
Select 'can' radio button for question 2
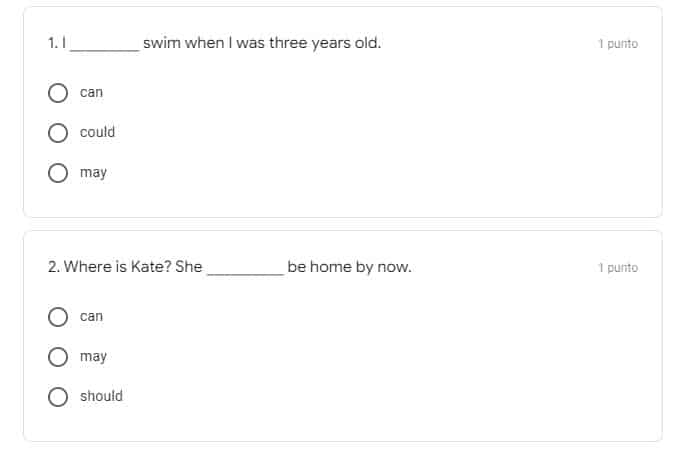58,317
